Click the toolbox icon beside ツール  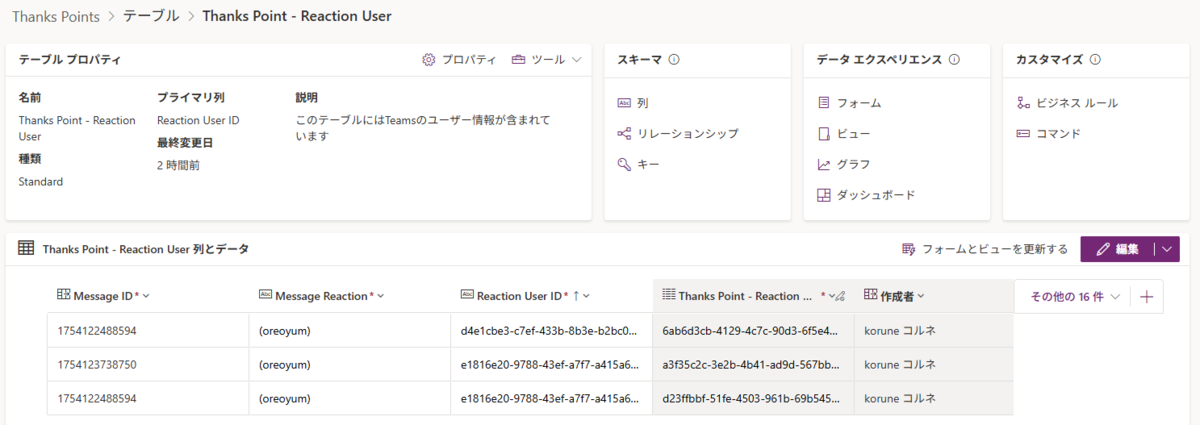coord(518,60)
